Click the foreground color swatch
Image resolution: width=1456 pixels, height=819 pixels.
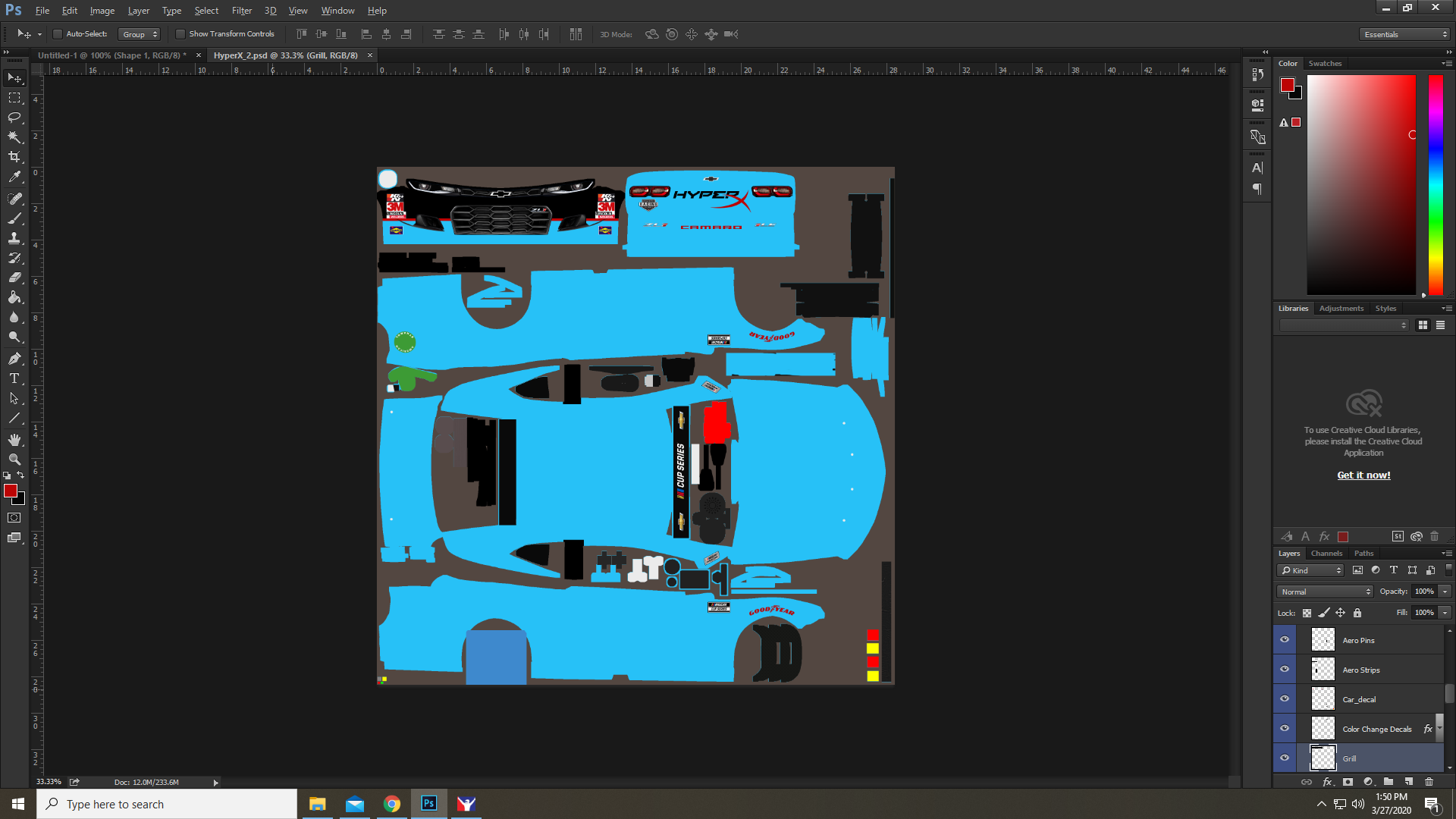tap(11, 491)
